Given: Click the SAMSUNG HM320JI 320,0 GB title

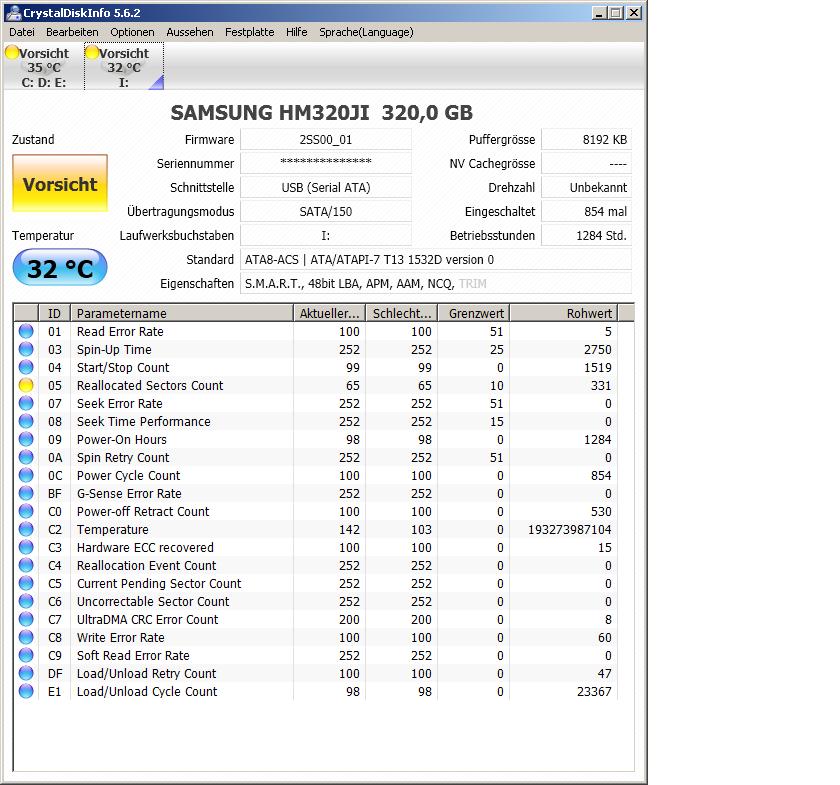Looking at the screenshot, I should (x=321, y=113).
